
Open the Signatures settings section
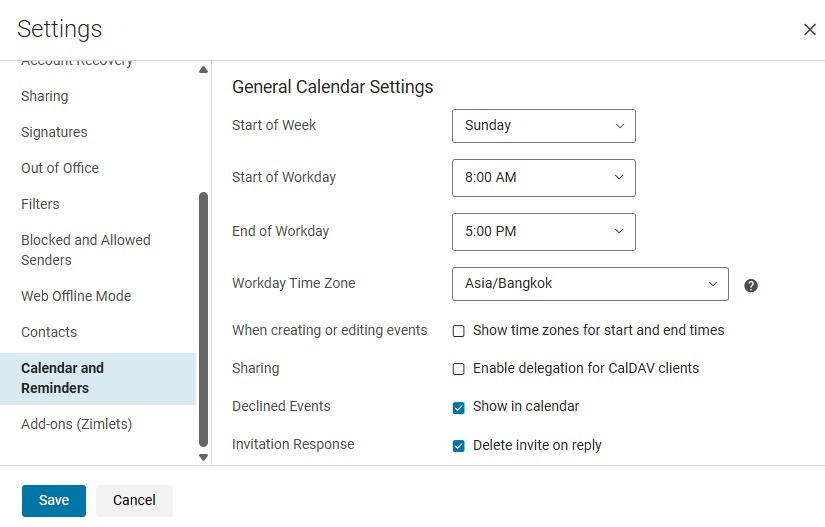tap(54, 132)
